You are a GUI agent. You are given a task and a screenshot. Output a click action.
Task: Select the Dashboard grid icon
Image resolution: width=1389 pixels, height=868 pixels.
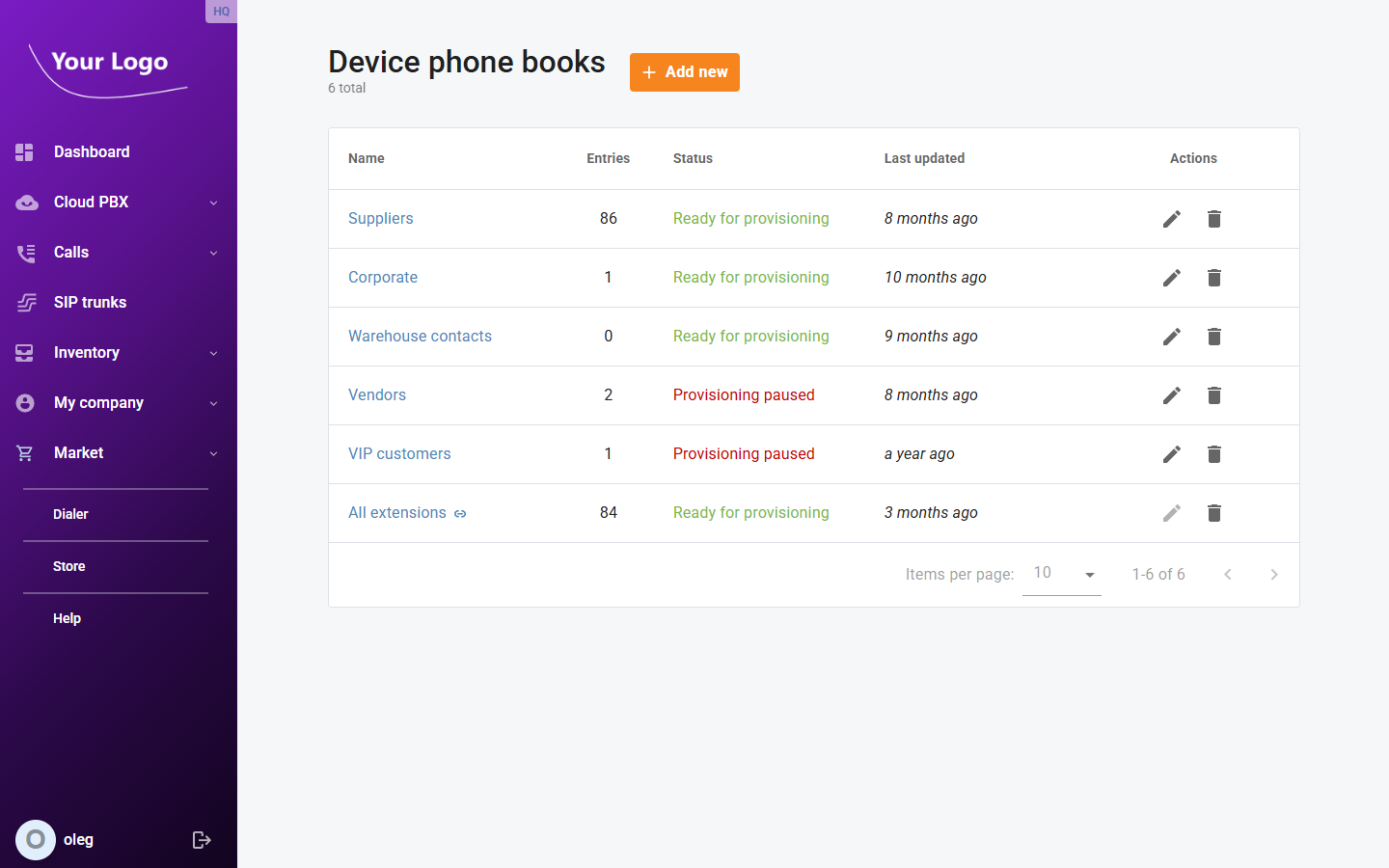click(24, 151)
